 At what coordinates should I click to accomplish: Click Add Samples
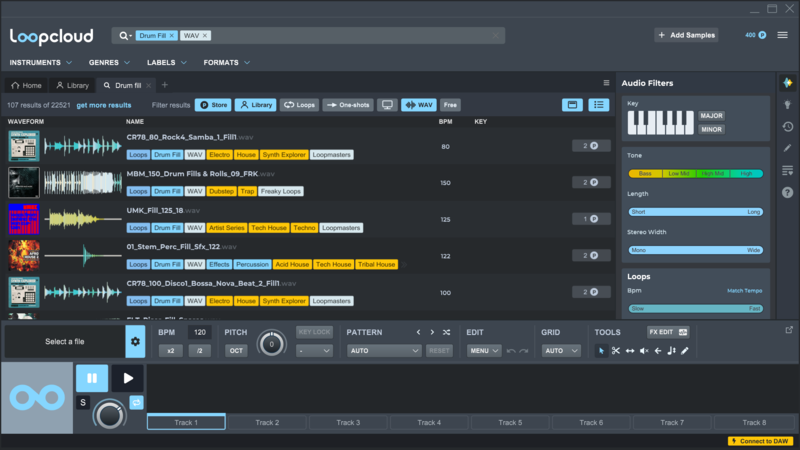point(687,35)
